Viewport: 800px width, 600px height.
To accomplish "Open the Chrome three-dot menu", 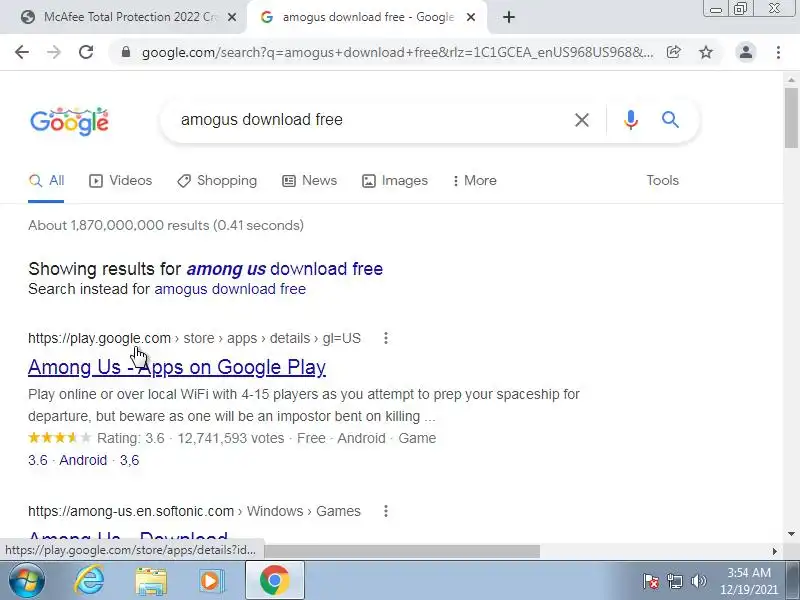I will coord(778,52).
